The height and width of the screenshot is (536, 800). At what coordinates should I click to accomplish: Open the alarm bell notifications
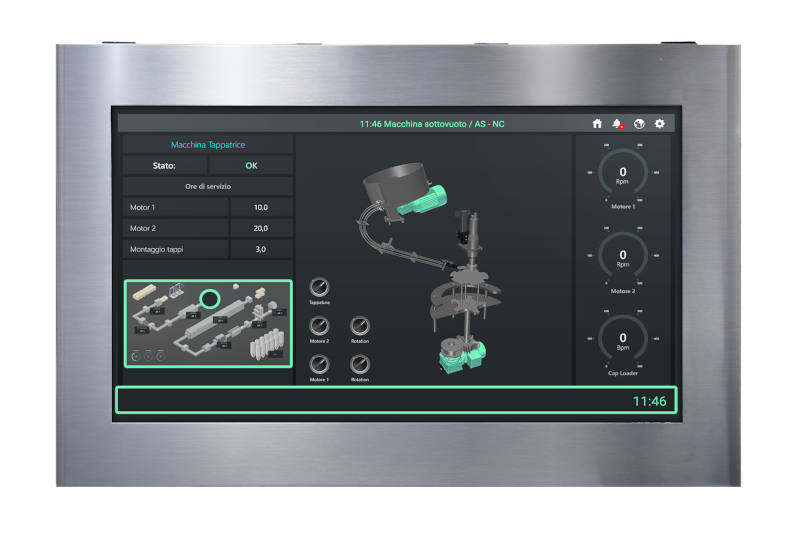point(618,124)
